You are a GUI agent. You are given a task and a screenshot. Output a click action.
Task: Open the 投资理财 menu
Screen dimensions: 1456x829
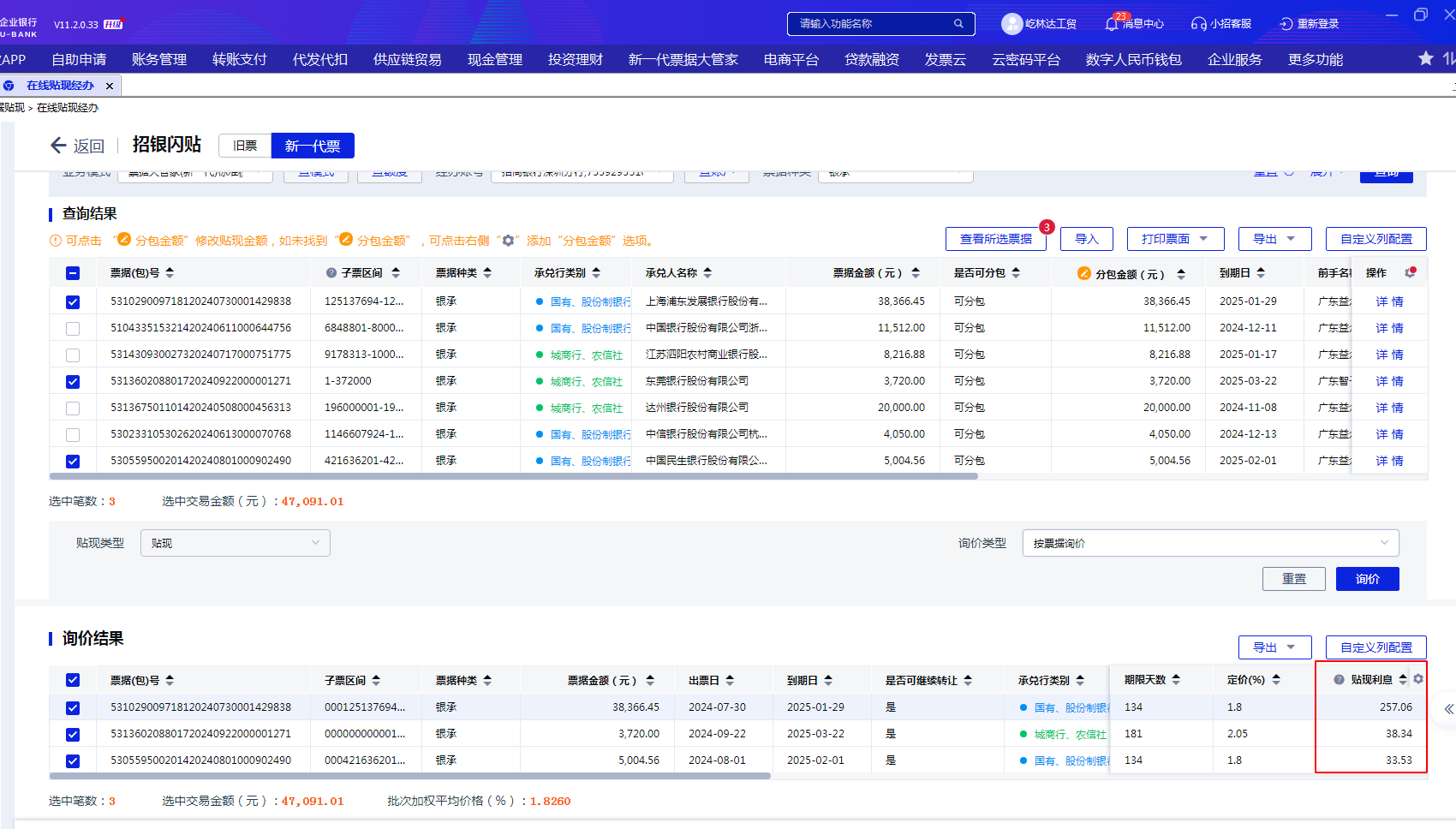576,59
